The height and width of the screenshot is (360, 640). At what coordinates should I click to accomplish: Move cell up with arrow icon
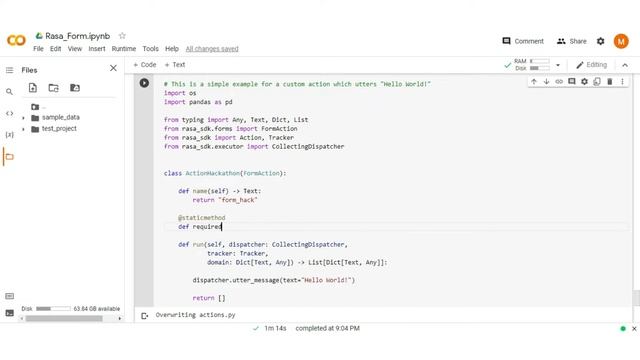tap(534, 82)
